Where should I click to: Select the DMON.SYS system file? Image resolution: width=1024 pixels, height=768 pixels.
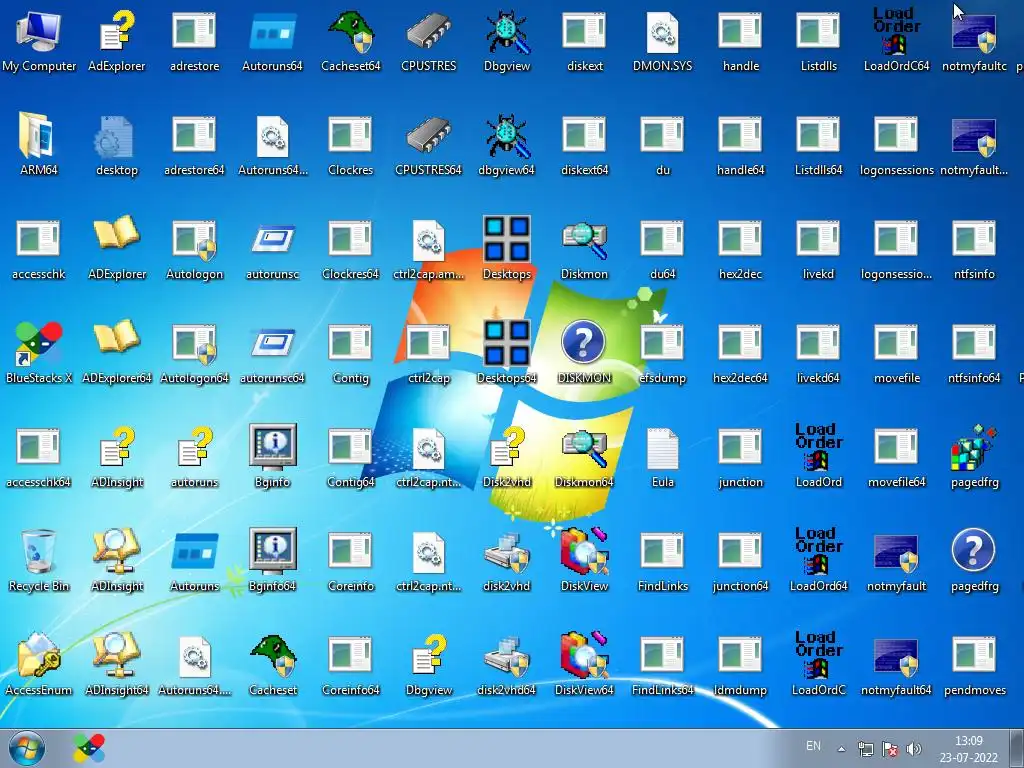662,40
